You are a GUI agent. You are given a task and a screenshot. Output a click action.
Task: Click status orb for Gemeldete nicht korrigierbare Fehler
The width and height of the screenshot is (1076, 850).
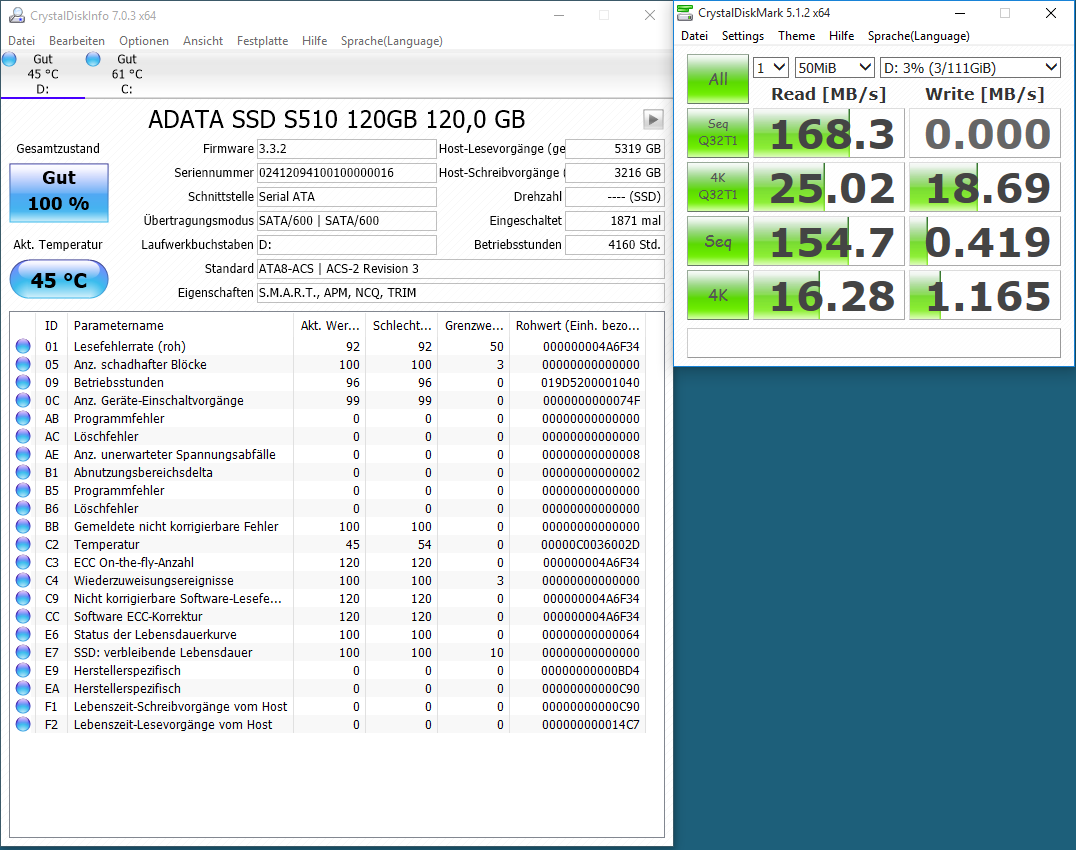[x=23, y=526]
